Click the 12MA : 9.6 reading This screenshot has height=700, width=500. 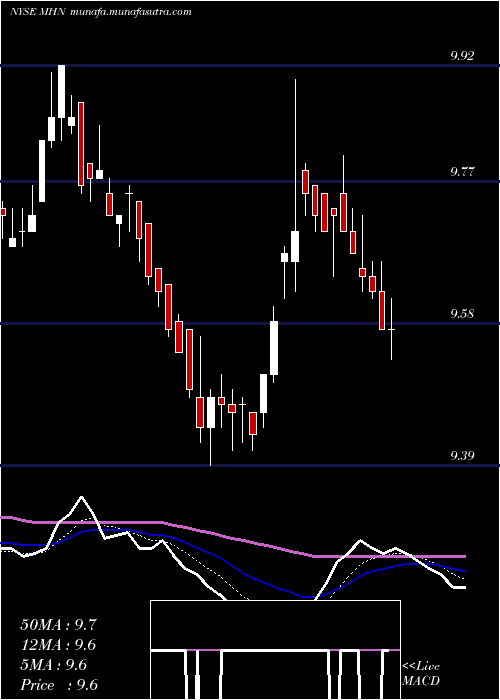coord(58,645)
